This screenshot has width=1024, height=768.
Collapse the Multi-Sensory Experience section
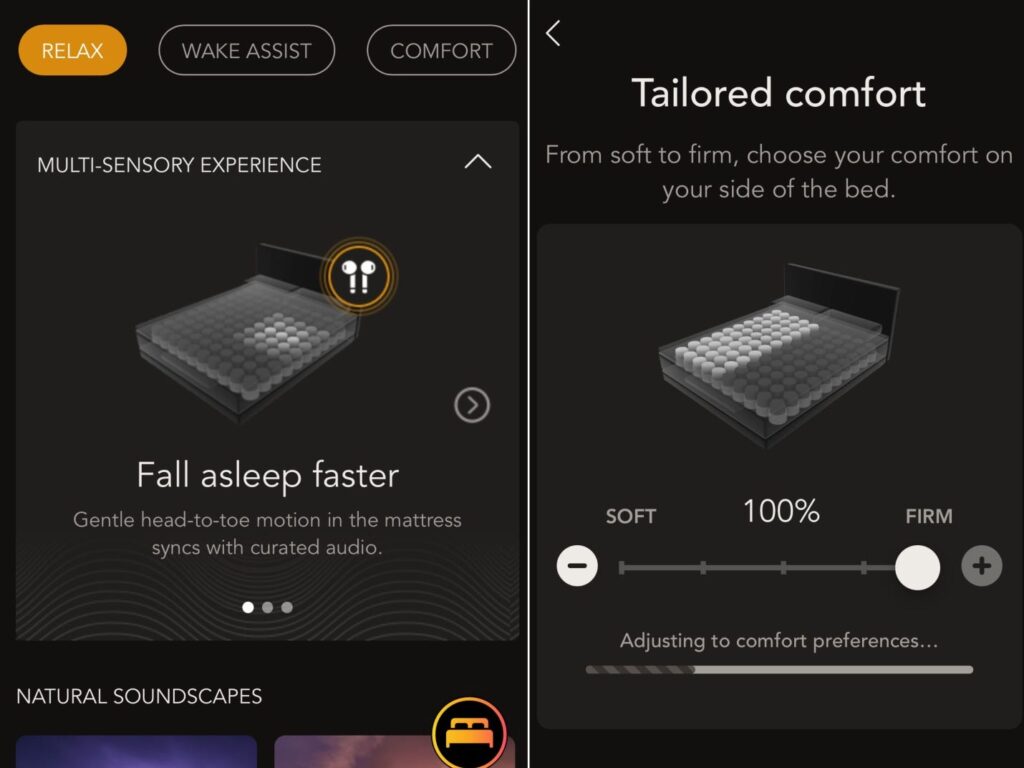(477, 162)
